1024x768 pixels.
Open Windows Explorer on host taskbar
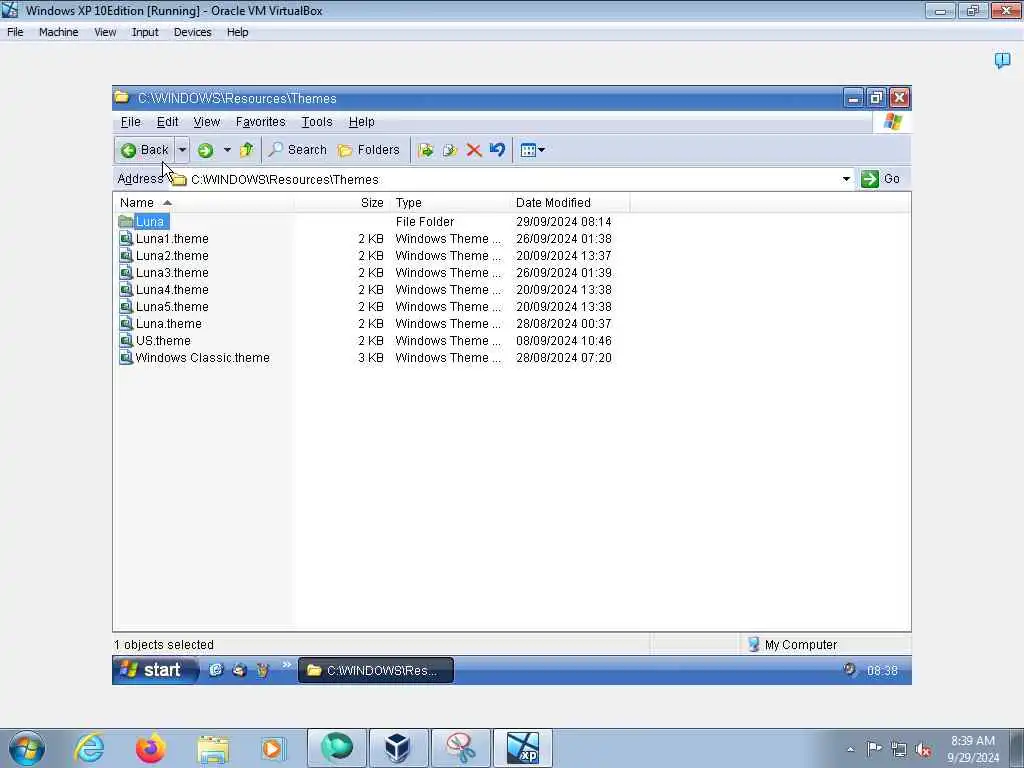click(x=212, y=748)
